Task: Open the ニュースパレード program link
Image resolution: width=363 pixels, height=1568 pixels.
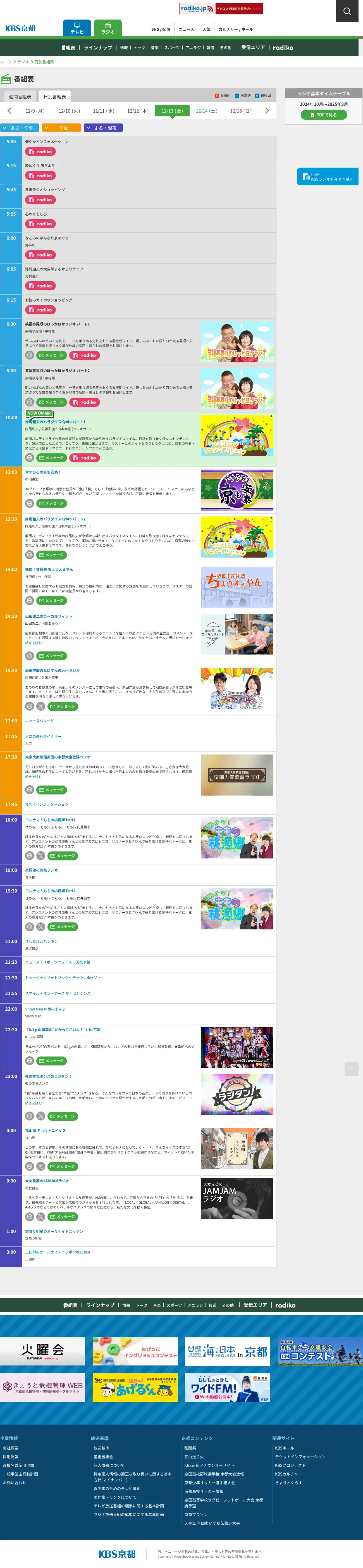Action: click(40, 721)
